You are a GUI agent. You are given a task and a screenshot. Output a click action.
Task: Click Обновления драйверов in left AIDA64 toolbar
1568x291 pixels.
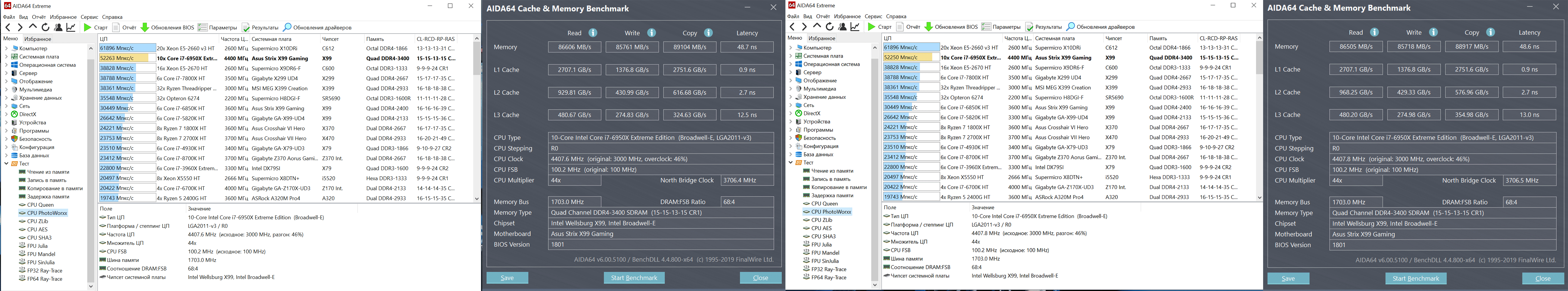tap(317, 27)
